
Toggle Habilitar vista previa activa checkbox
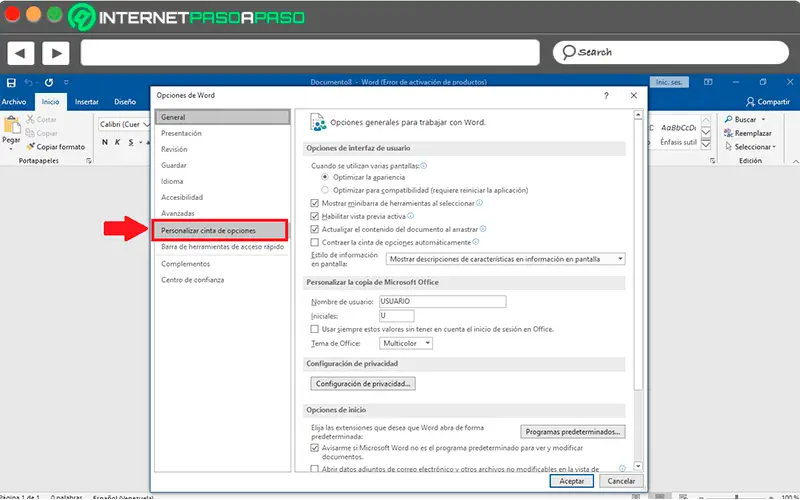click(x=315, y=216)
